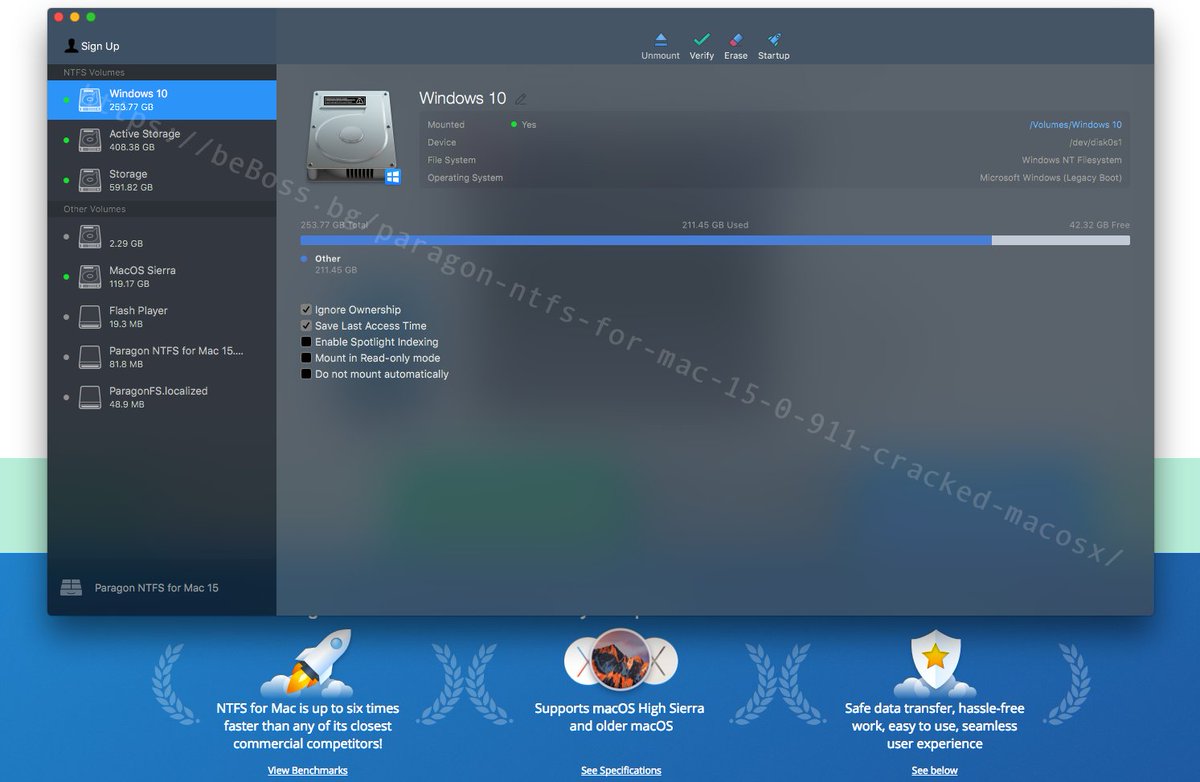Viewport: 1200px width, 782px height.
Task: Click the /dev/disk0s1 device value
Action: [1095, 143]
